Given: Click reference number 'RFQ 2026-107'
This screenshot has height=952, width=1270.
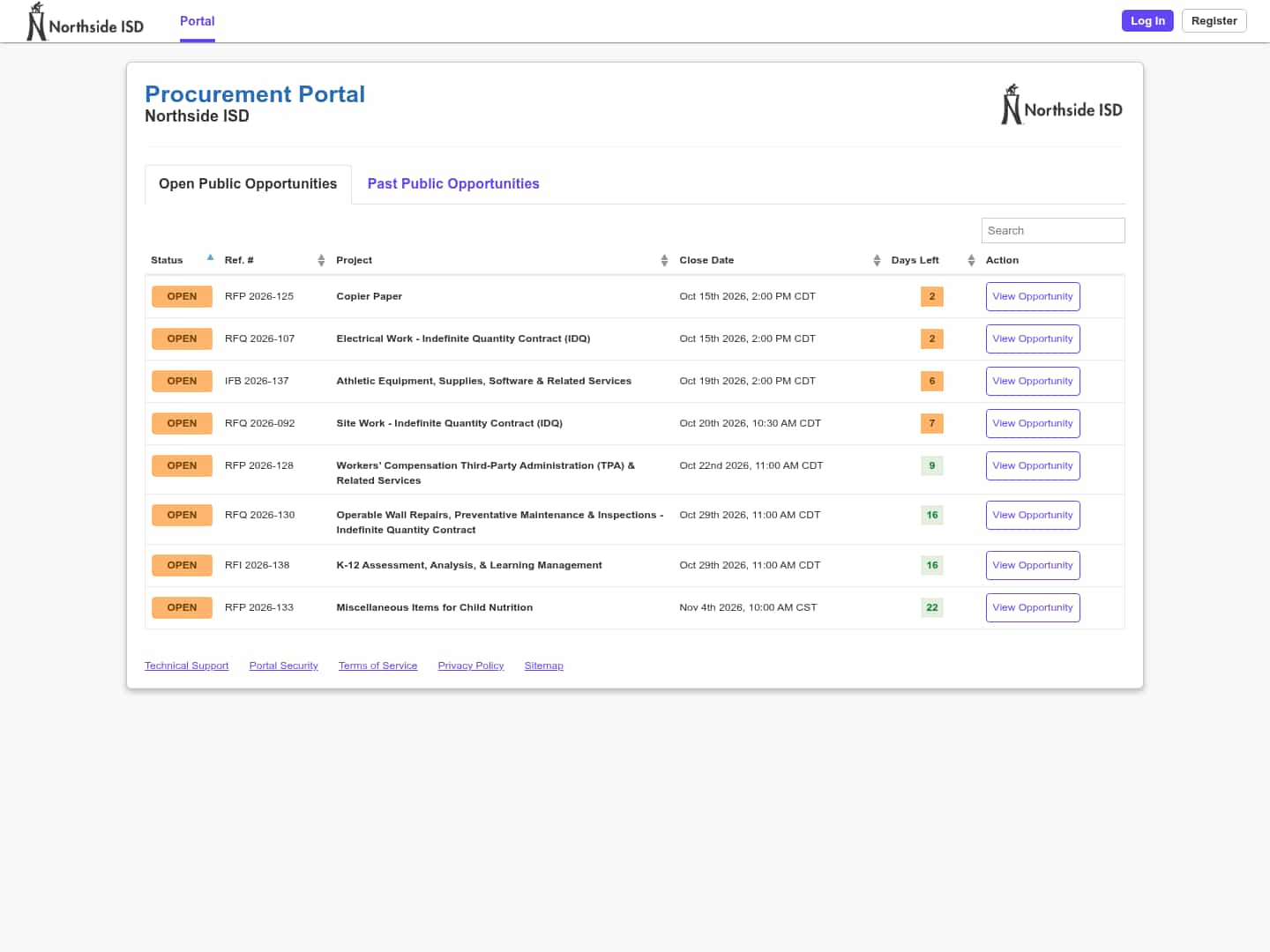Looking at the screenshot, I should tap(259, 338).
